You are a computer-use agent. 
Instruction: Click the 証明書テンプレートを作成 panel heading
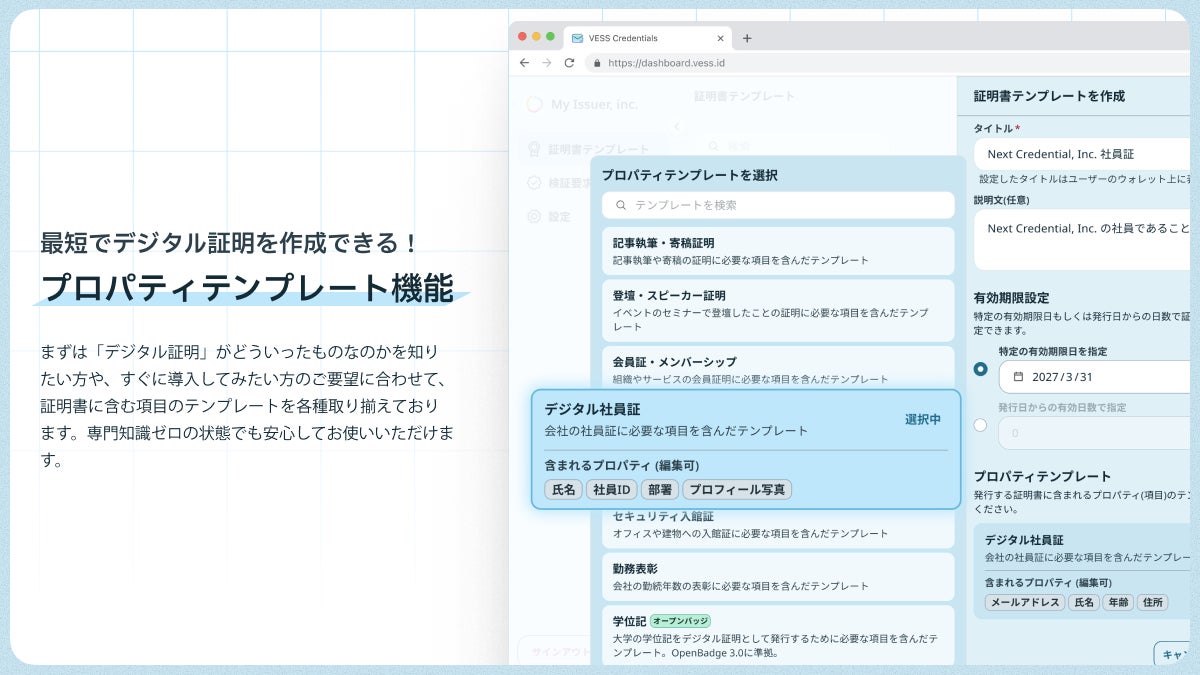click(1049, 96)
